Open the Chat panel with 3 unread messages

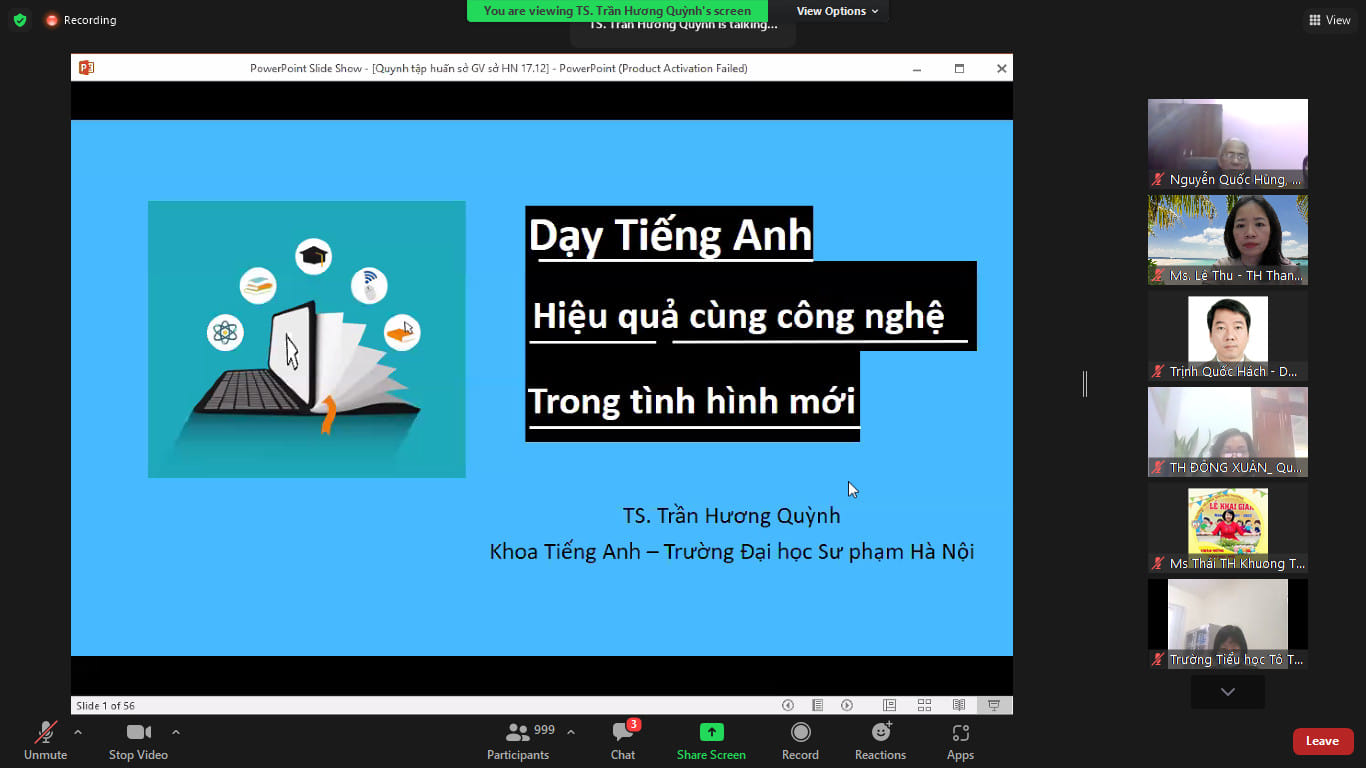point(623,741)
